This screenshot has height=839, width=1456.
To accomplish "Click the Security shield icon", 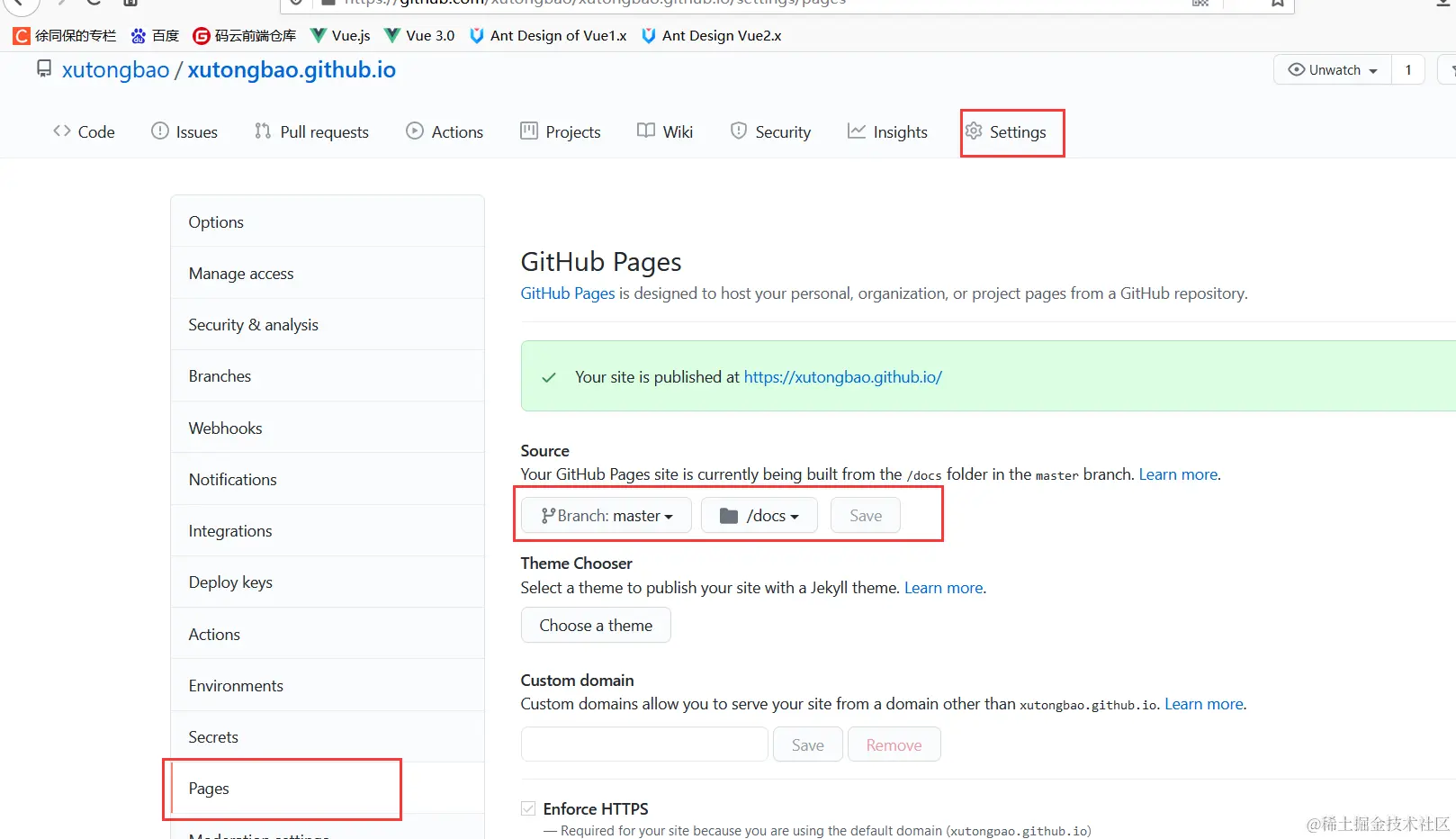I will [739, 131].
